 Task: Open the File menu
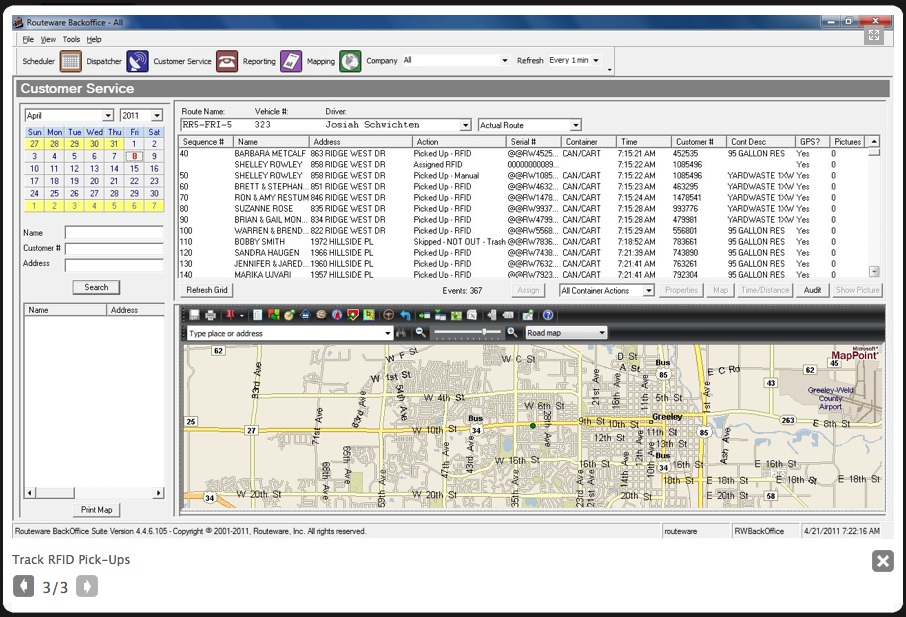tap(28, 39)
